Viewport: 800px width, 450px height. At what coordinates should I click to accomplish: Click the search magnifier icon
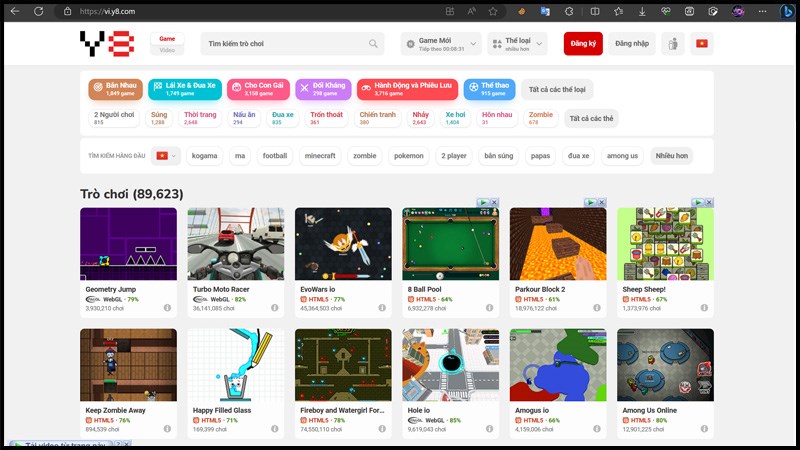point(374,44)
